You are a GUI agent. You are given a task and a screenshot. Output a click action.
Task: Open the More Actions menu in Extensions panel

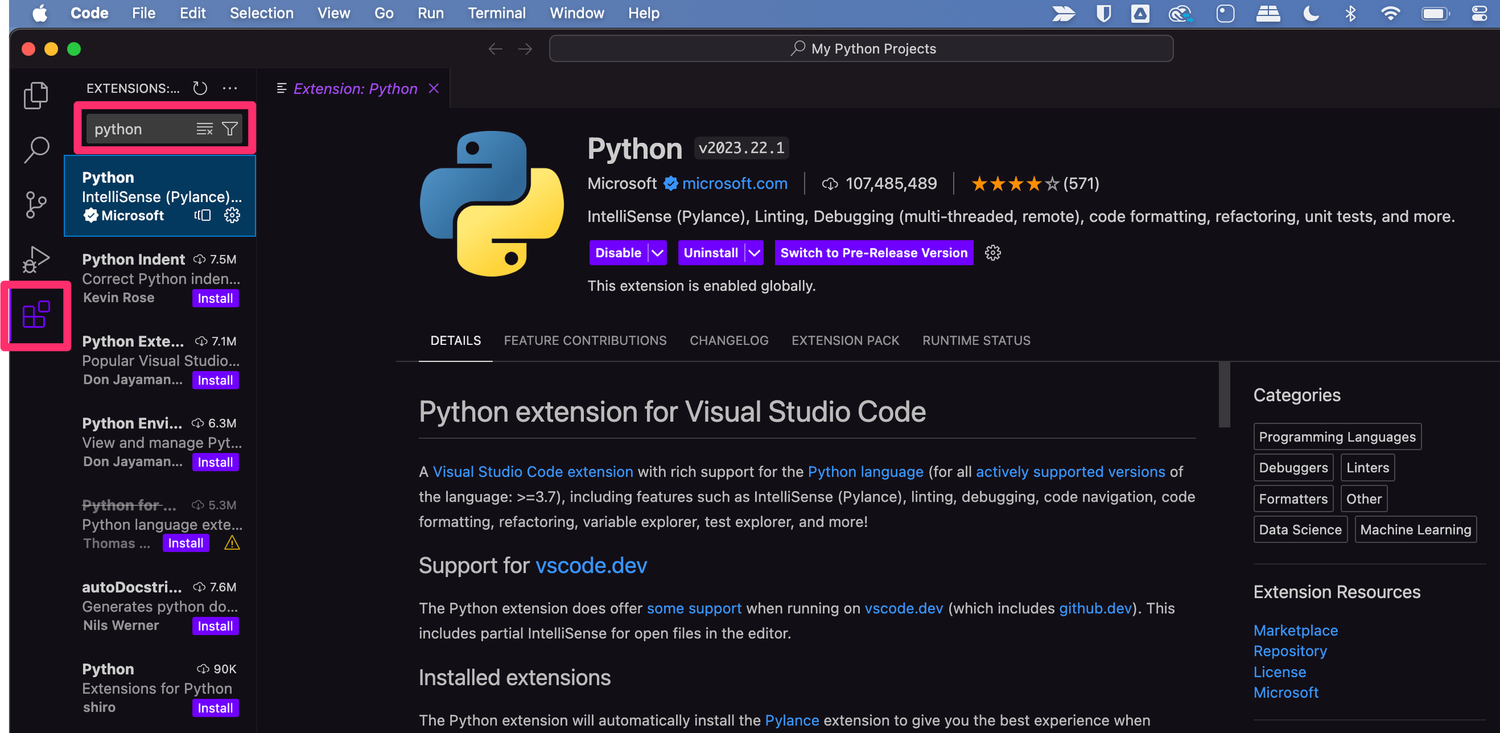(x=230, y=88)
